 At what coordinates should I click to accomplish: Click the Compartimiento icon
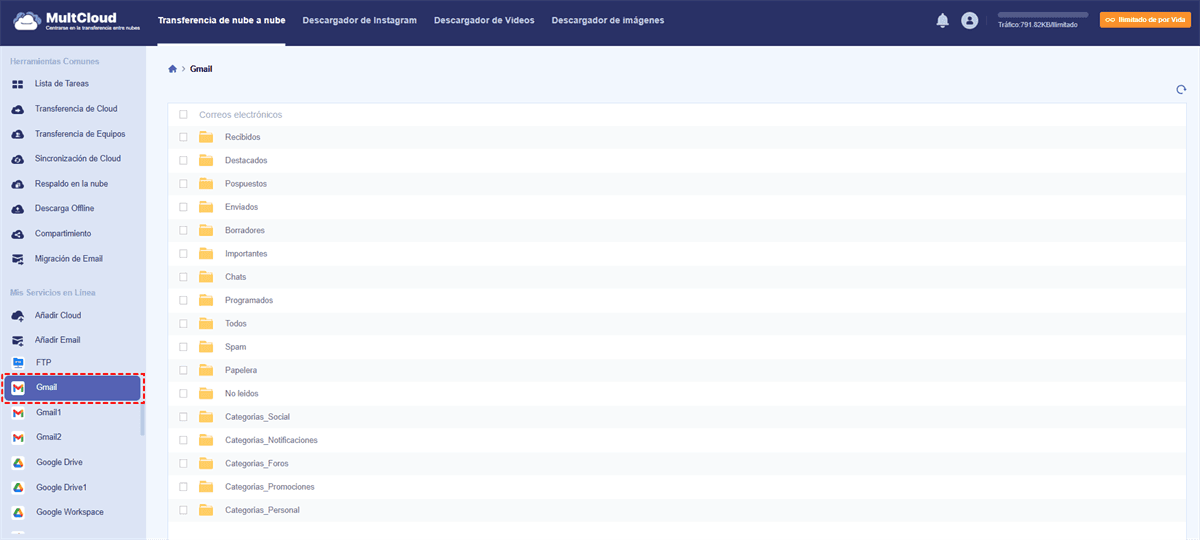tap(17, 234)
